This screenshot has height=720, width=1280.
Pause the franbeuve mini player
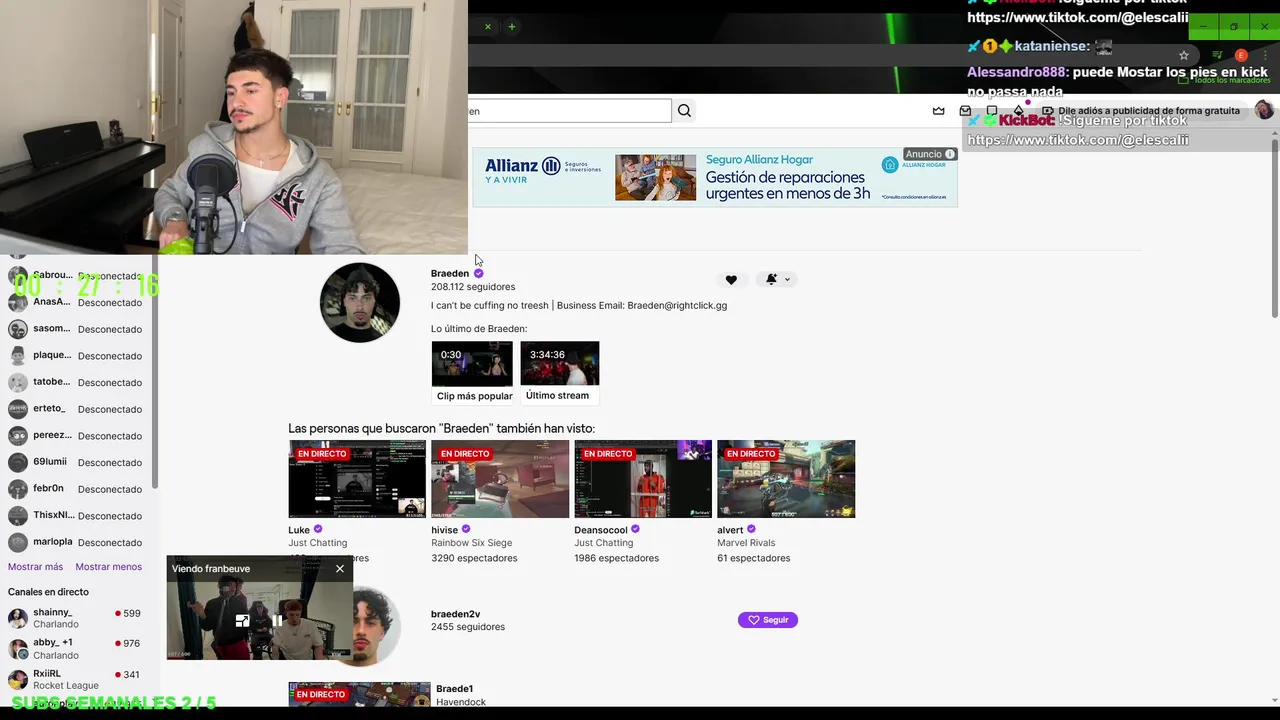pyautogui.click(x=277, y=621)
